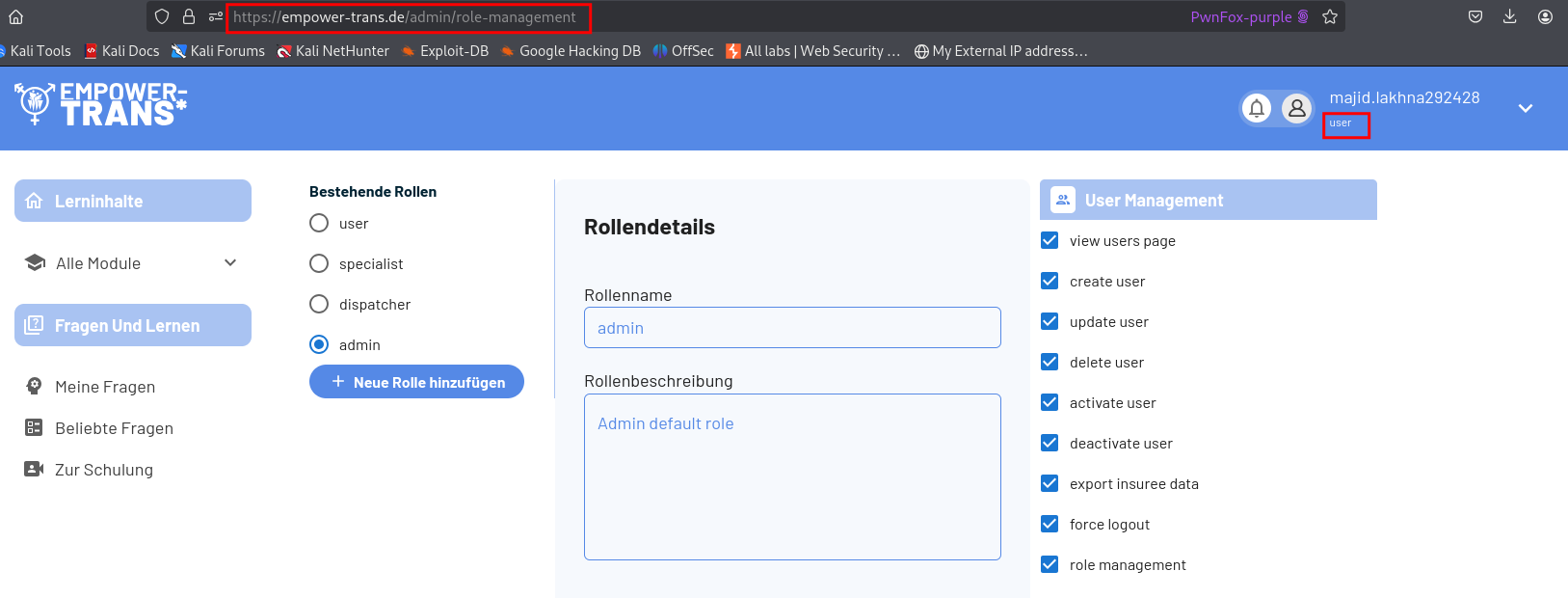
Task: Open the Lerninhalte menu item
Action: (133, 201)
